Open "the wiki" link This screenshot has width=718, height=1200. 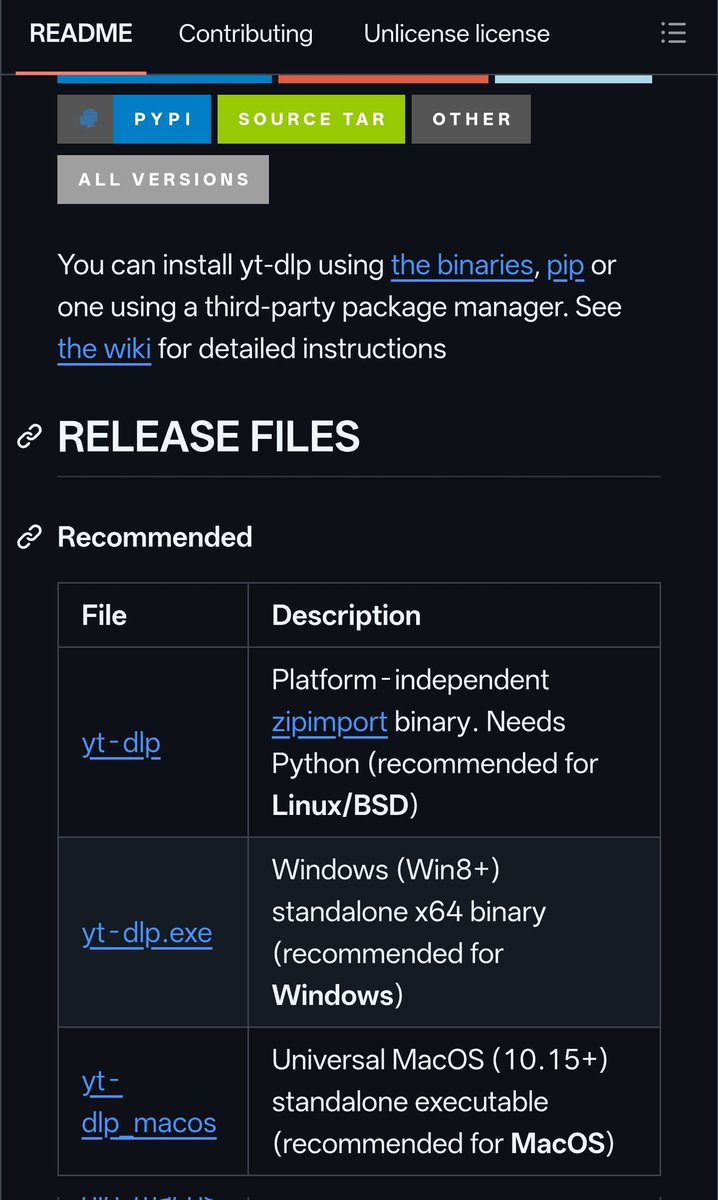[104, 349]
